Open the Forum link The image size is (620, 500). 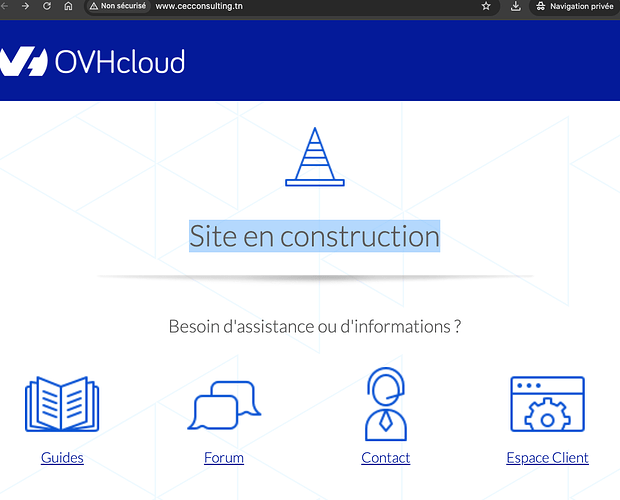224,458
